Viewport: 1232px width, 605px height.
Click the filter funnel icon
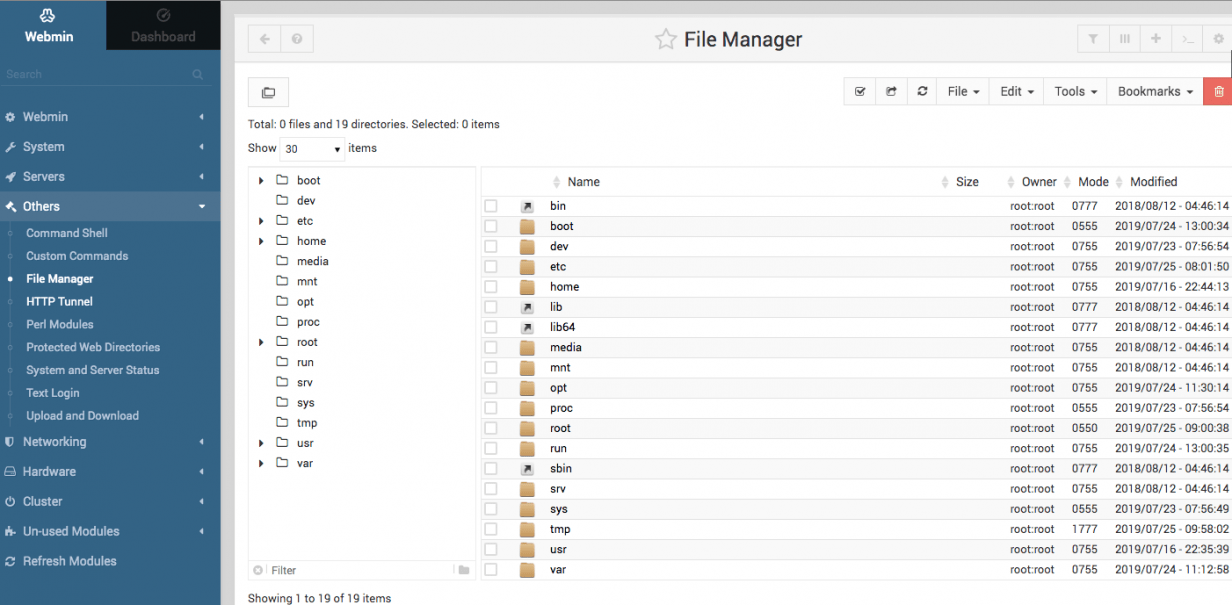tap(1093, 39)
